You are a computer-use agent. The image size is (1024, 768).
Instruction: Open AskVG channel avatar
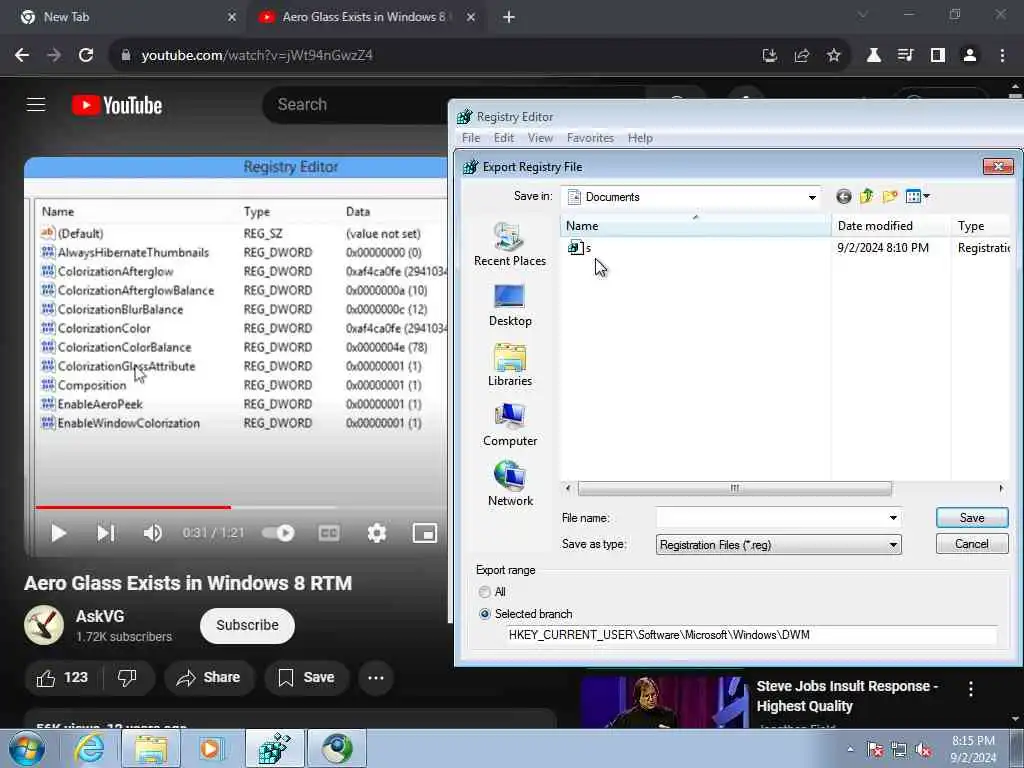pyautogui.click(x=44, y=625)
